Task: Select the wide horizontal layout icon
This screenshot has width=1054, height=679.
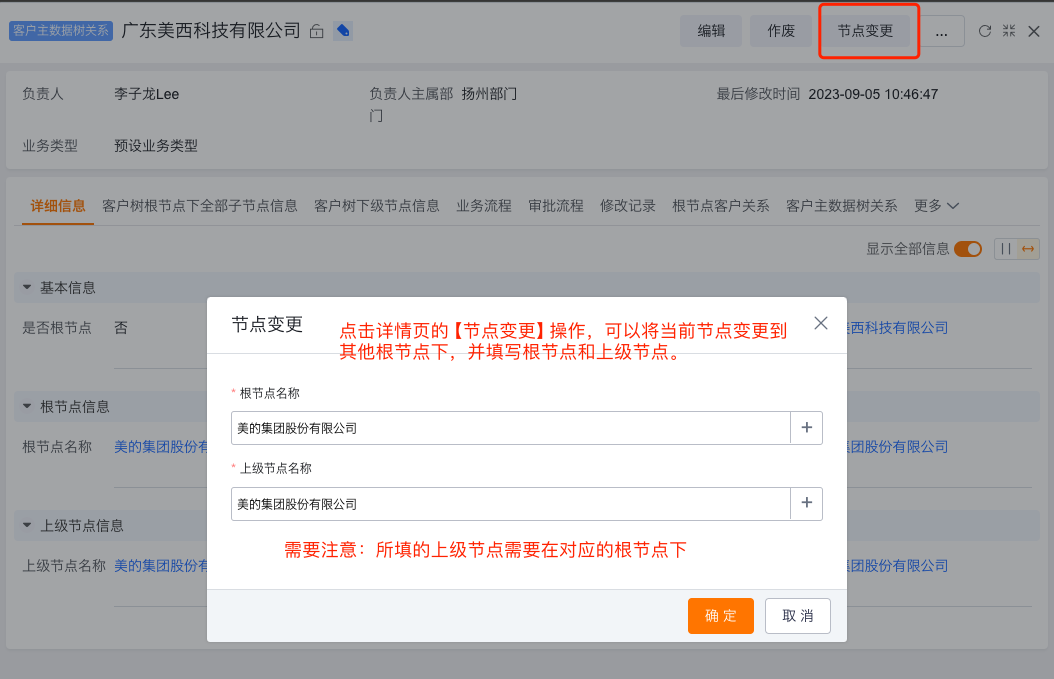Action: (1028, 249)
